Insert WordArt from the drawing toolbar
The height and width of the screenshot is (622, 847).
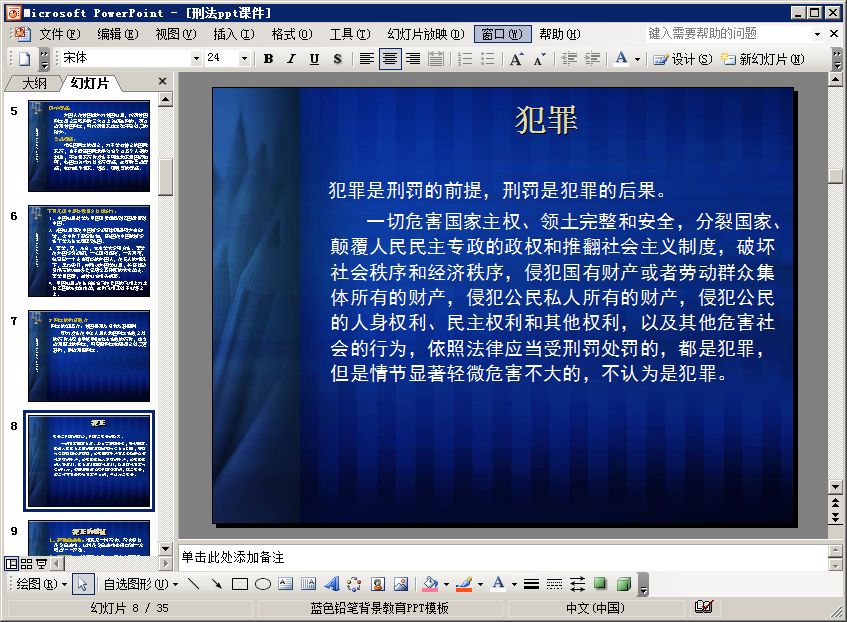tap(331, 584)
